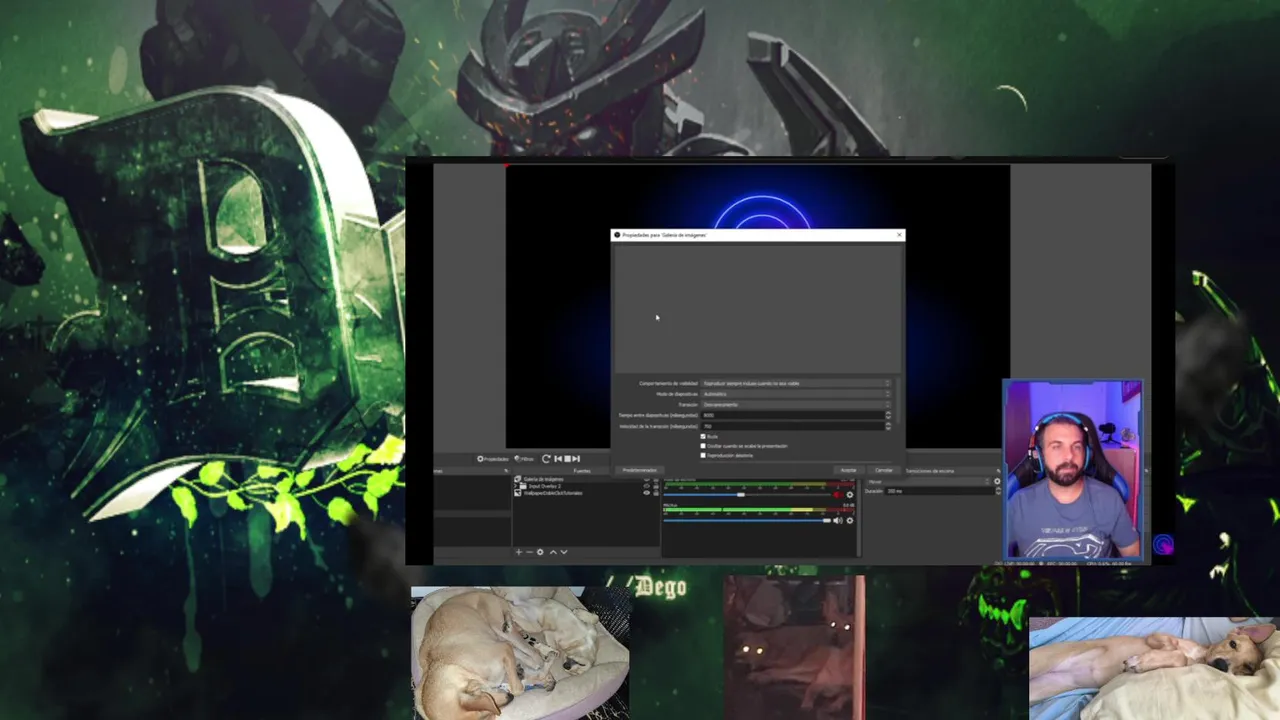The width and height of the screenshot is (1280, 720).
Task: Confirm with Aceptar button
Action: point(849,470)
